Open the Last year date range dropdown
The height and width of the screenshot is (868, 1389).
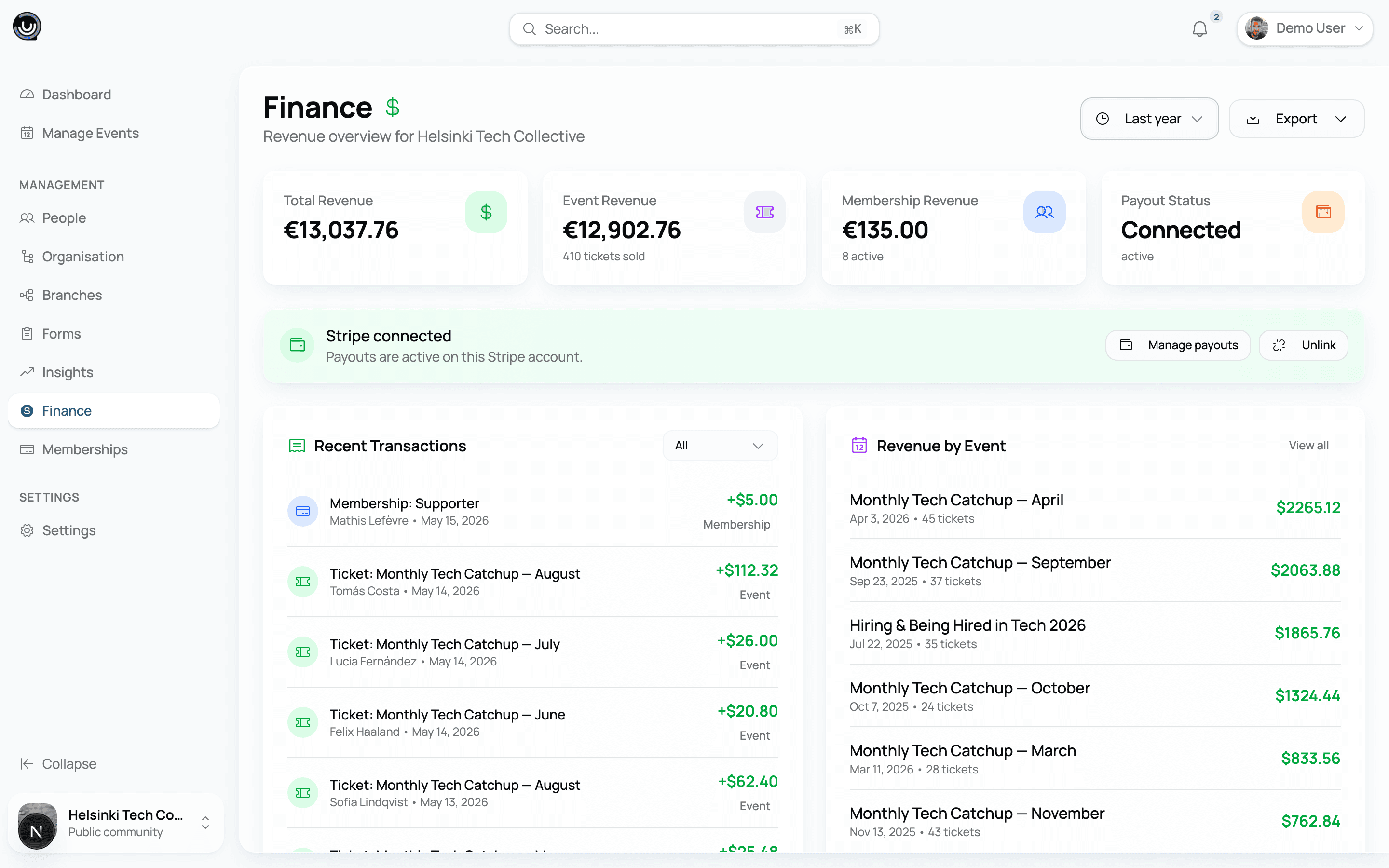1149,119
